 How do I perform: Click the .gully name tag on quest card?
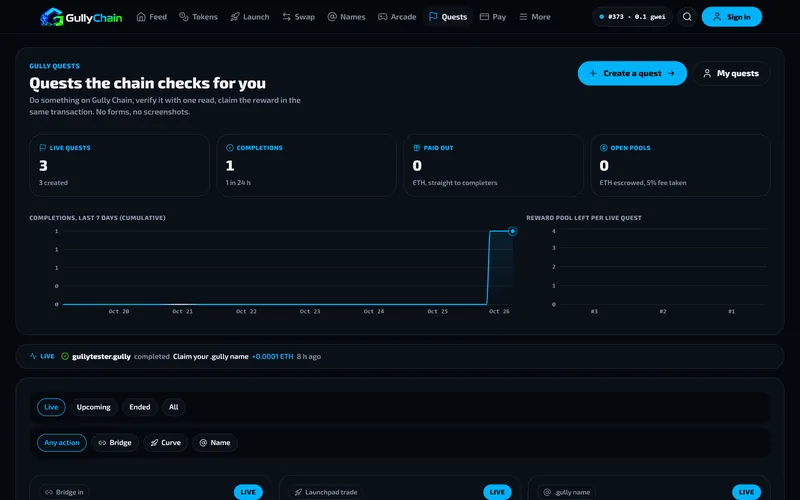[567, 492]
